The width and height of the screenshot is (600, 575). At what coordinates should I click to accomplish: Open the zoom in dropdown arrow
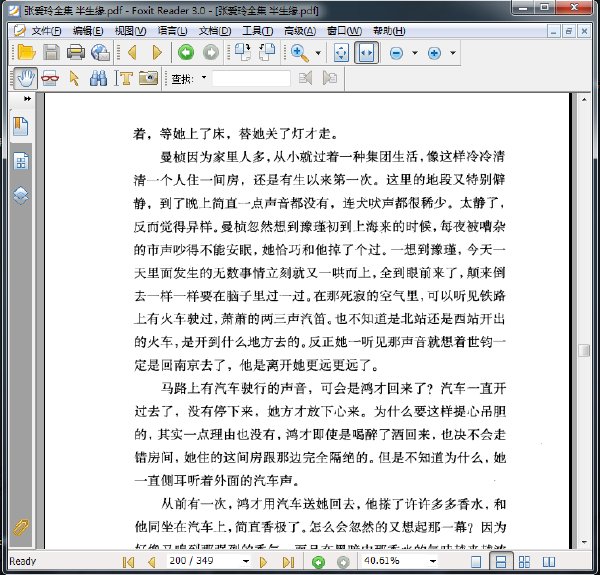tap(453, 53)
